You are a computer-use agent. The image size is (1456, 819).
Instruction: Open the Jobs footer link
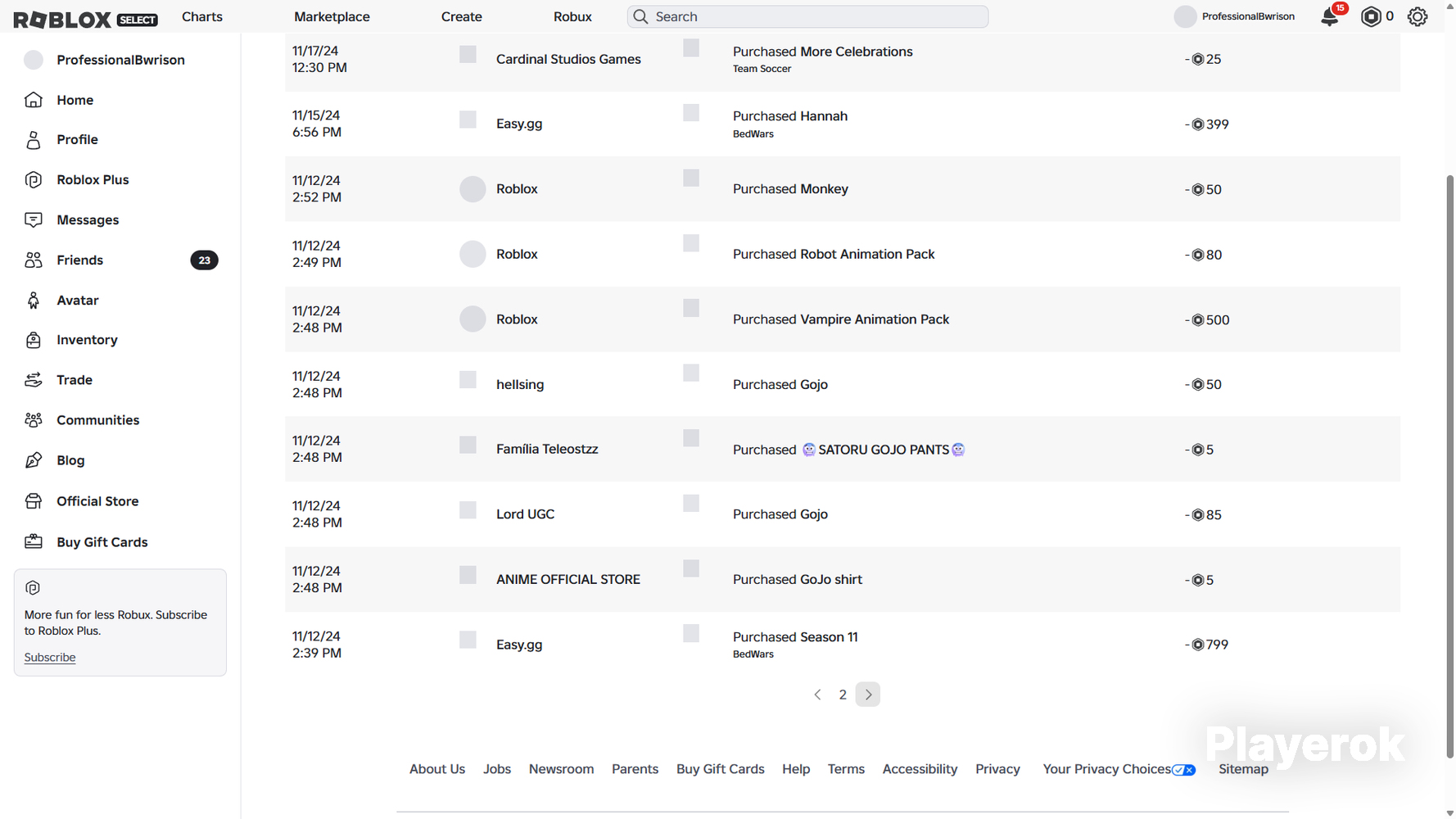[497, 769]
